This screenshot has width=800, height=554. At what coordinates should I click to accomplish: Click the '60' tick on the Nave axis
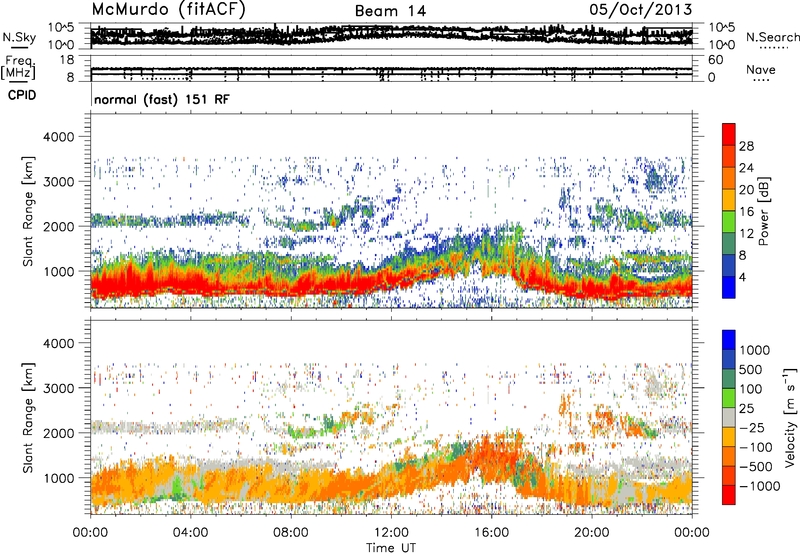tap(716, 60)
